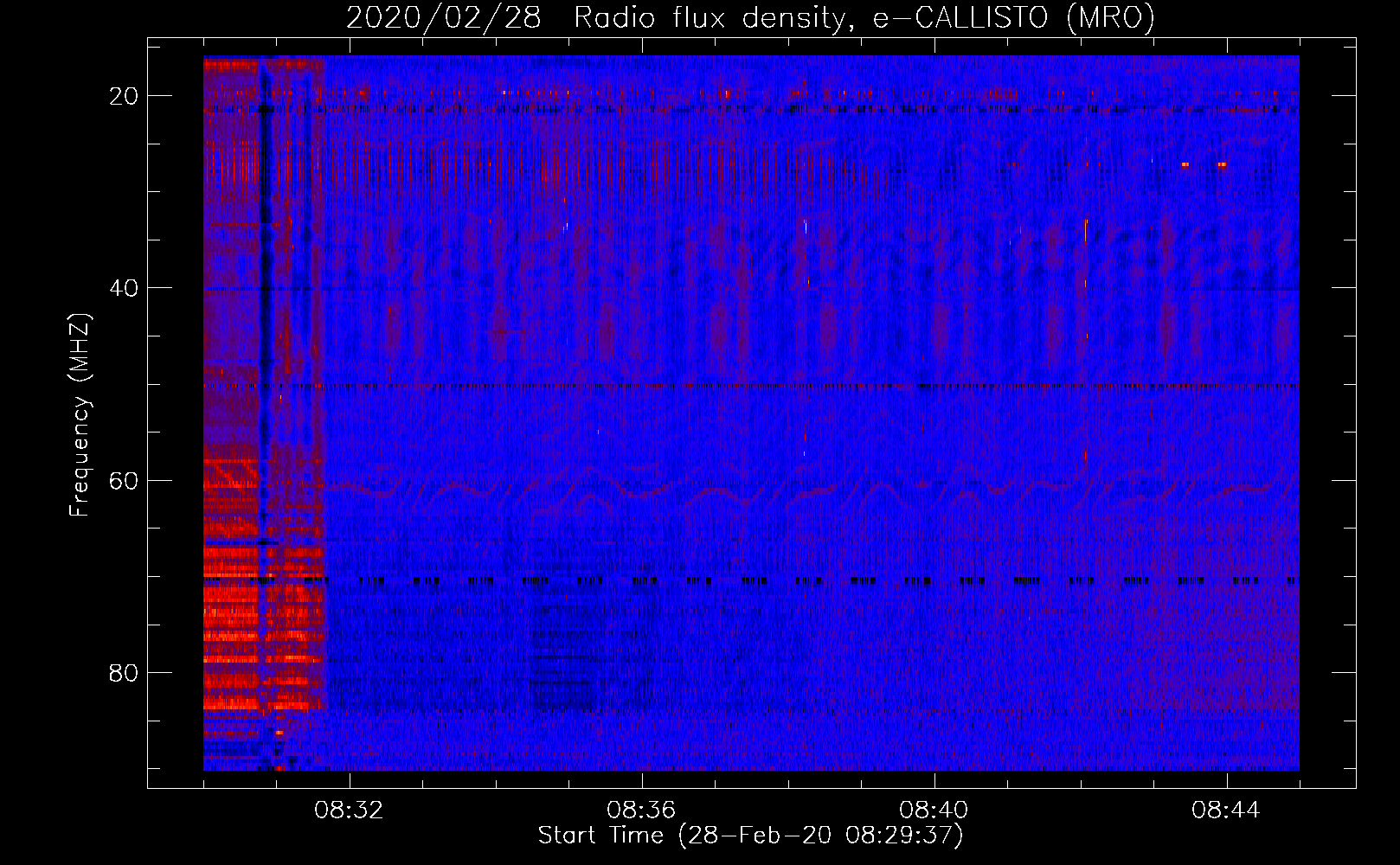The width and height of the screenshot is (1400, 865).
Task: Click the '08:32' time tick label
Action: [x=349, y=811]
